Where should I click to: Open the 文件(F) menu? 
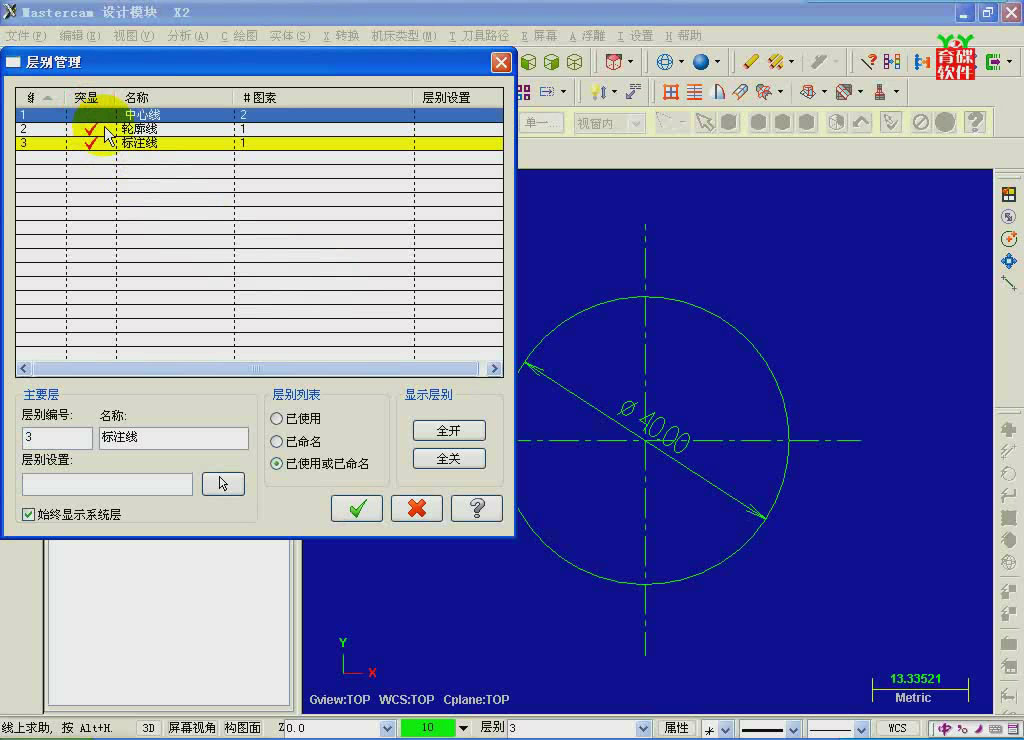pyautogui.click(x=26, y=36)
